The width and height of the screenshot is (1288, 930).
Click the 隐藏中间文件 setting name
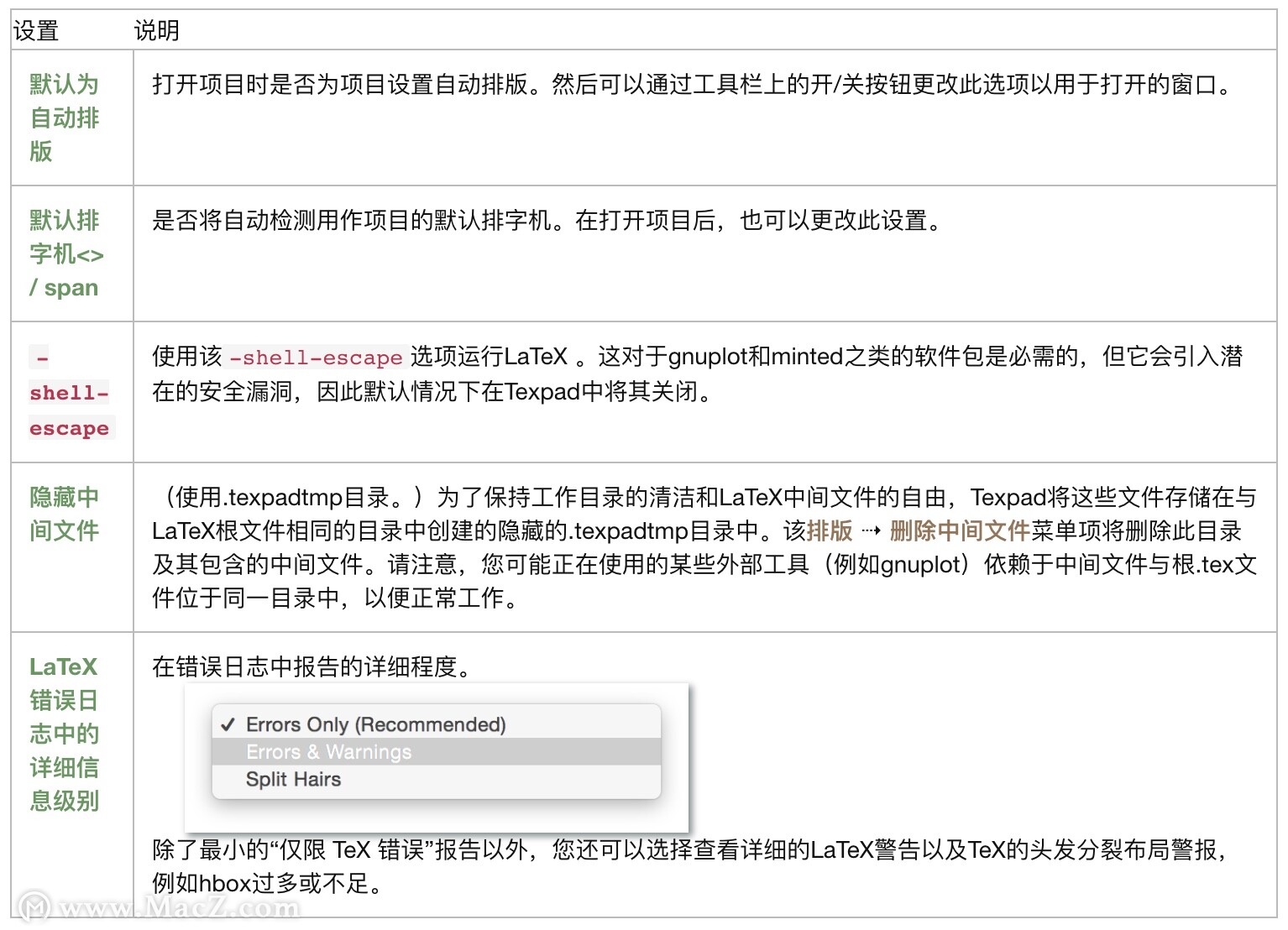pyautogui.click(x=65, y=514)
